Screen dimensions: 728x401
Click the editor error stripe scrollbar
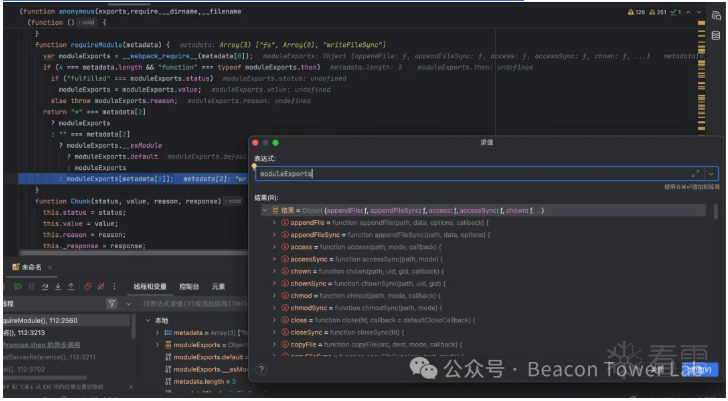(702, 79)
